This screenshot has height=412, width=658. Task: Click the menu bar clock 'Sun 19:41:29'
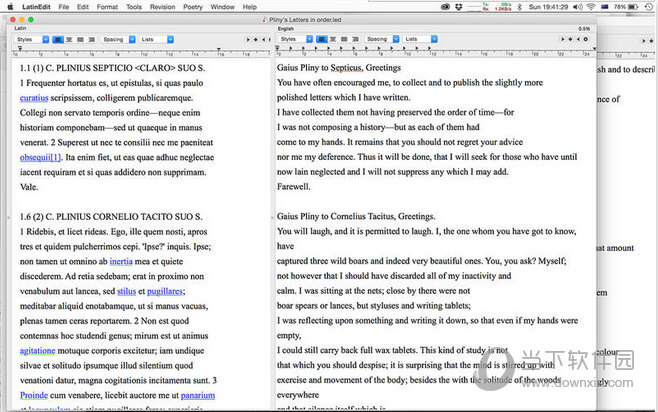click(x=548, y=7)
